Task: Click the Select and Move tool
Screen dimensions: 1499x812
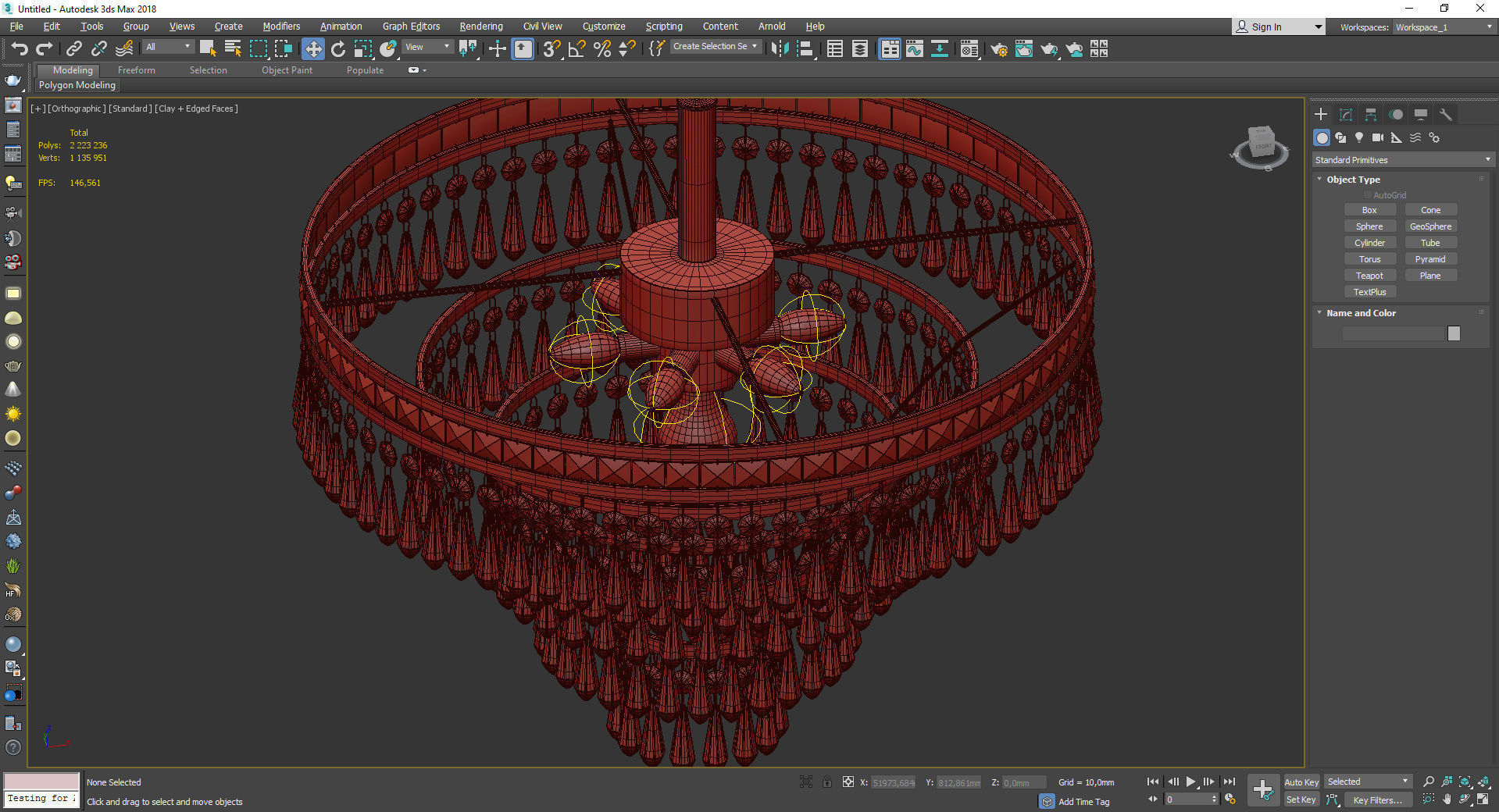Action: [x=312, y=49]
